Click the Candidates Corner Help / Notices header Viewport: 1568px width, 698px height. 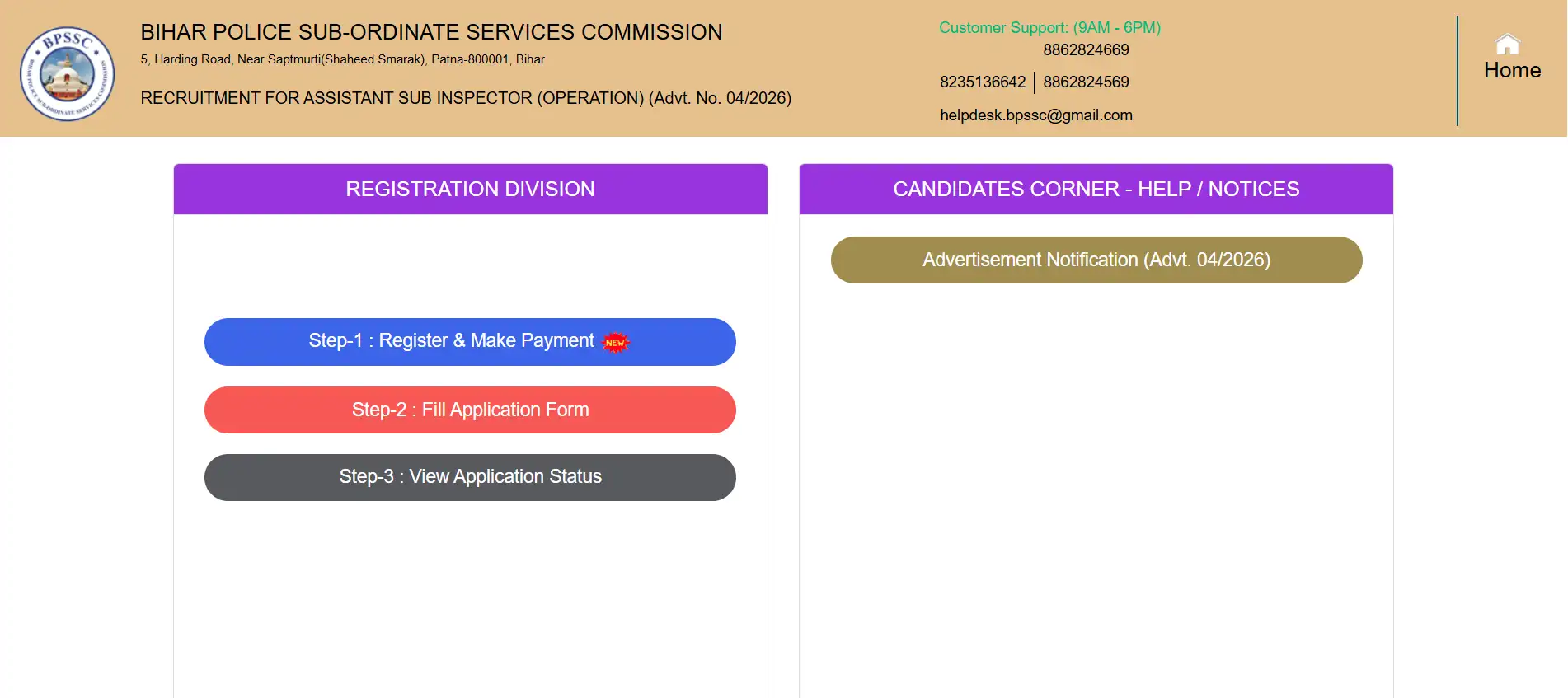pyautogui.click(x=1096, y=190)
